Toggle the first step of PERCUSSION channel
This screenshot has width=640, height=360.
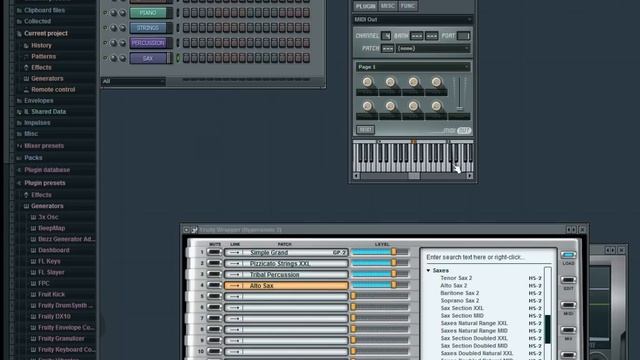pyautogui.click(x=186, y=43)
